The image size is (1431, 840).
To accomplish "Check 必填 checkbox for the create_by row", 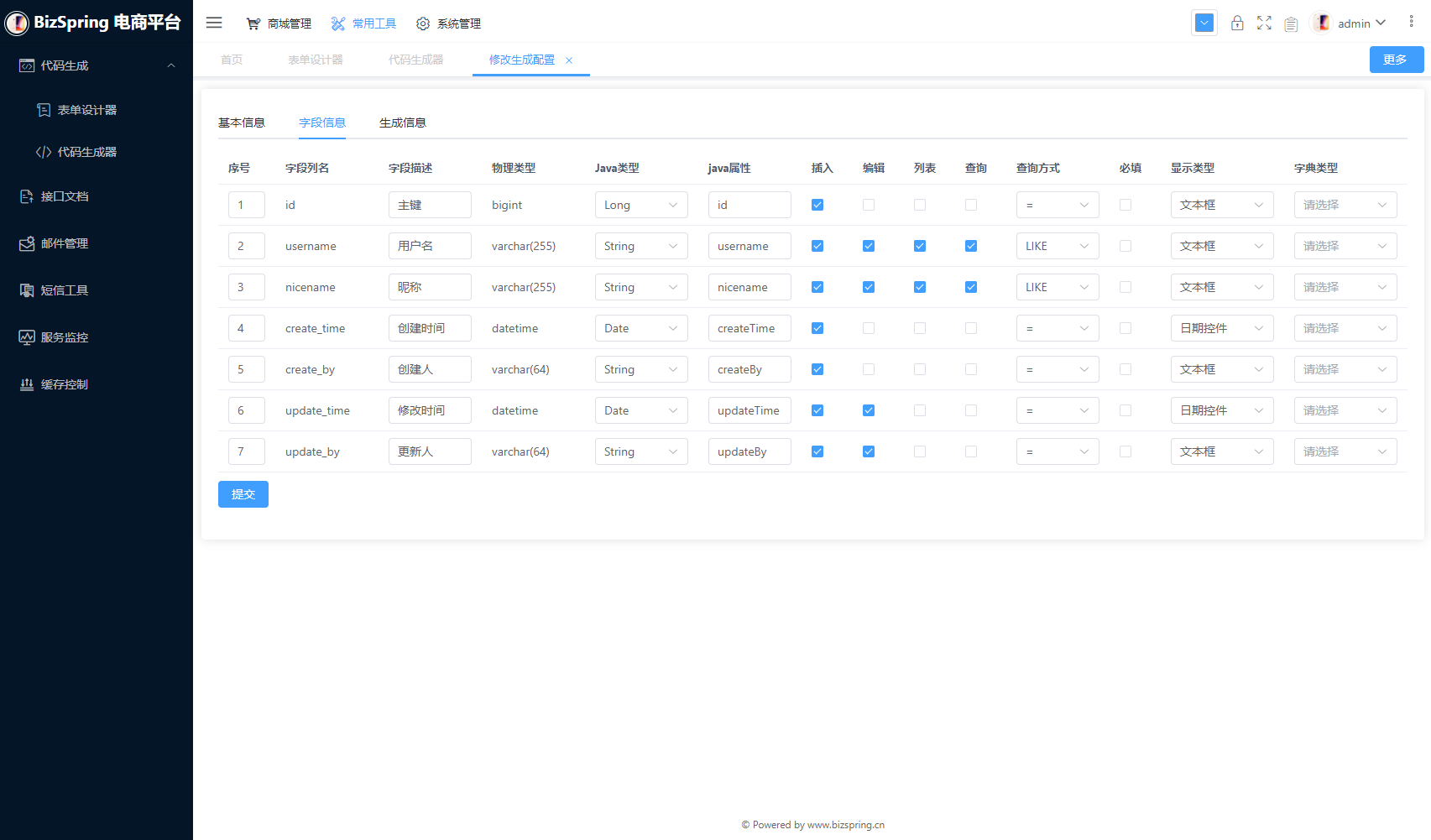I will point(1125,369).
